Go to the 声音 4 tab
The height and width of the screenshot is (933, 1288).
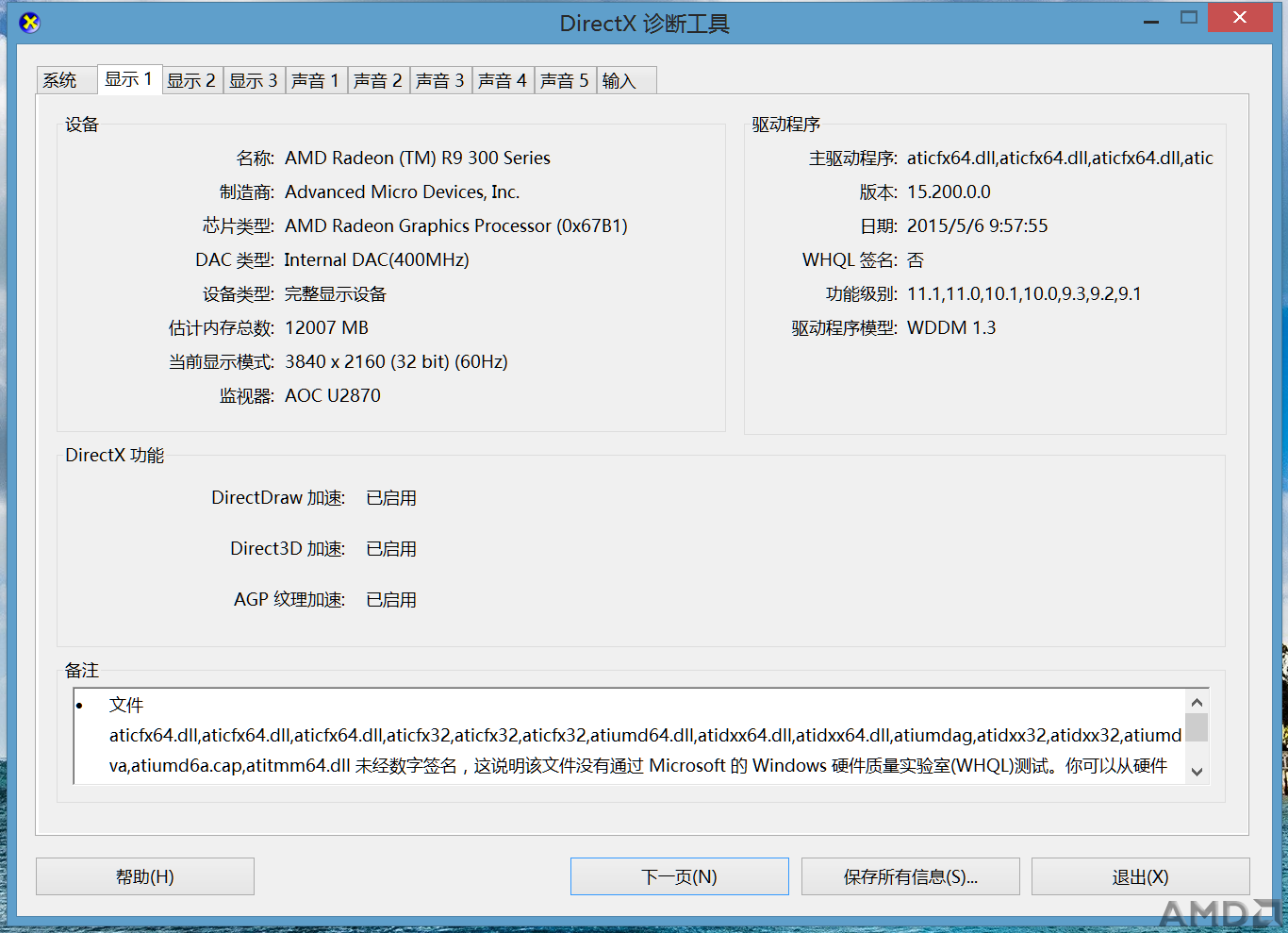(503, 81)
